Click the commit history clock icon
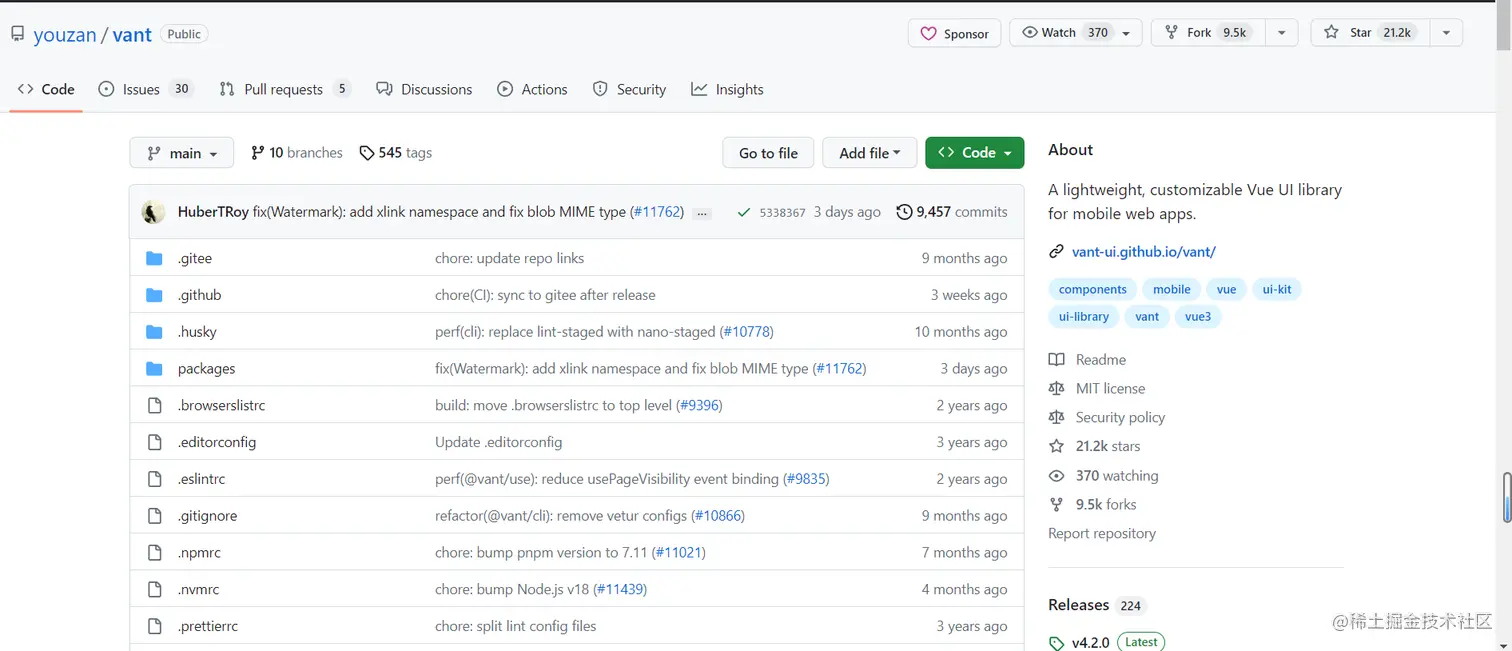The height and width of the screenshot is (651, 1512). point(904,212)
